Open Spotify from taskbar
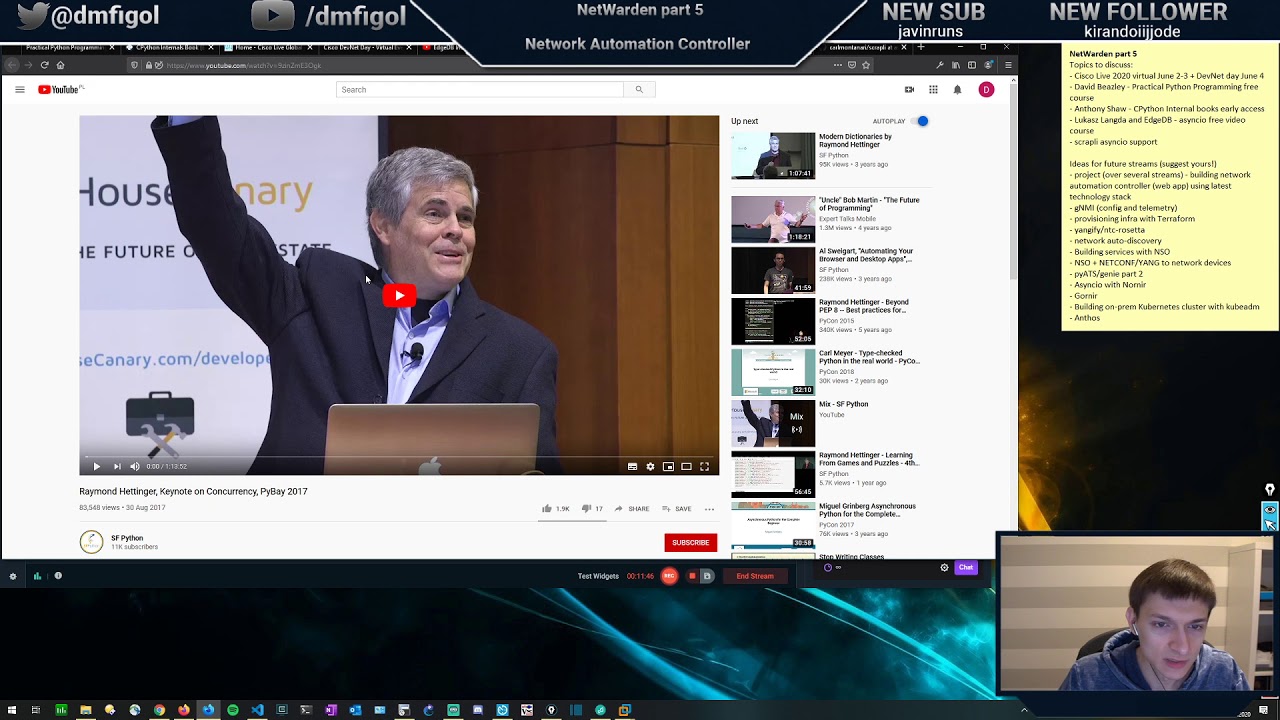 click(x=233, y=710)
